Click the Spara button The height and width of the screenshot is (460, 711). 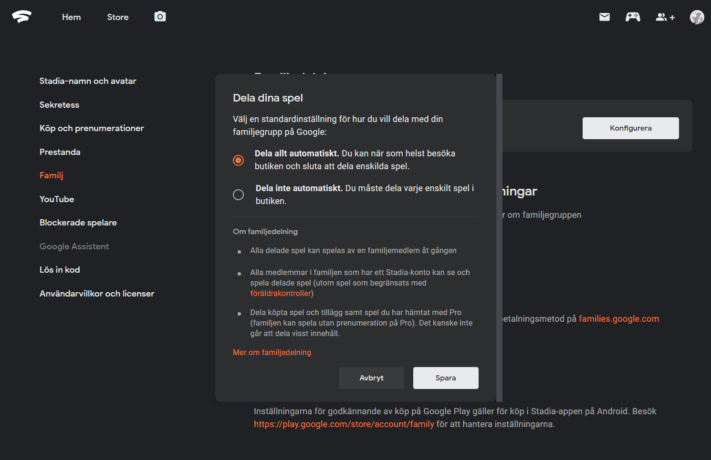click(x=446, y=378)
